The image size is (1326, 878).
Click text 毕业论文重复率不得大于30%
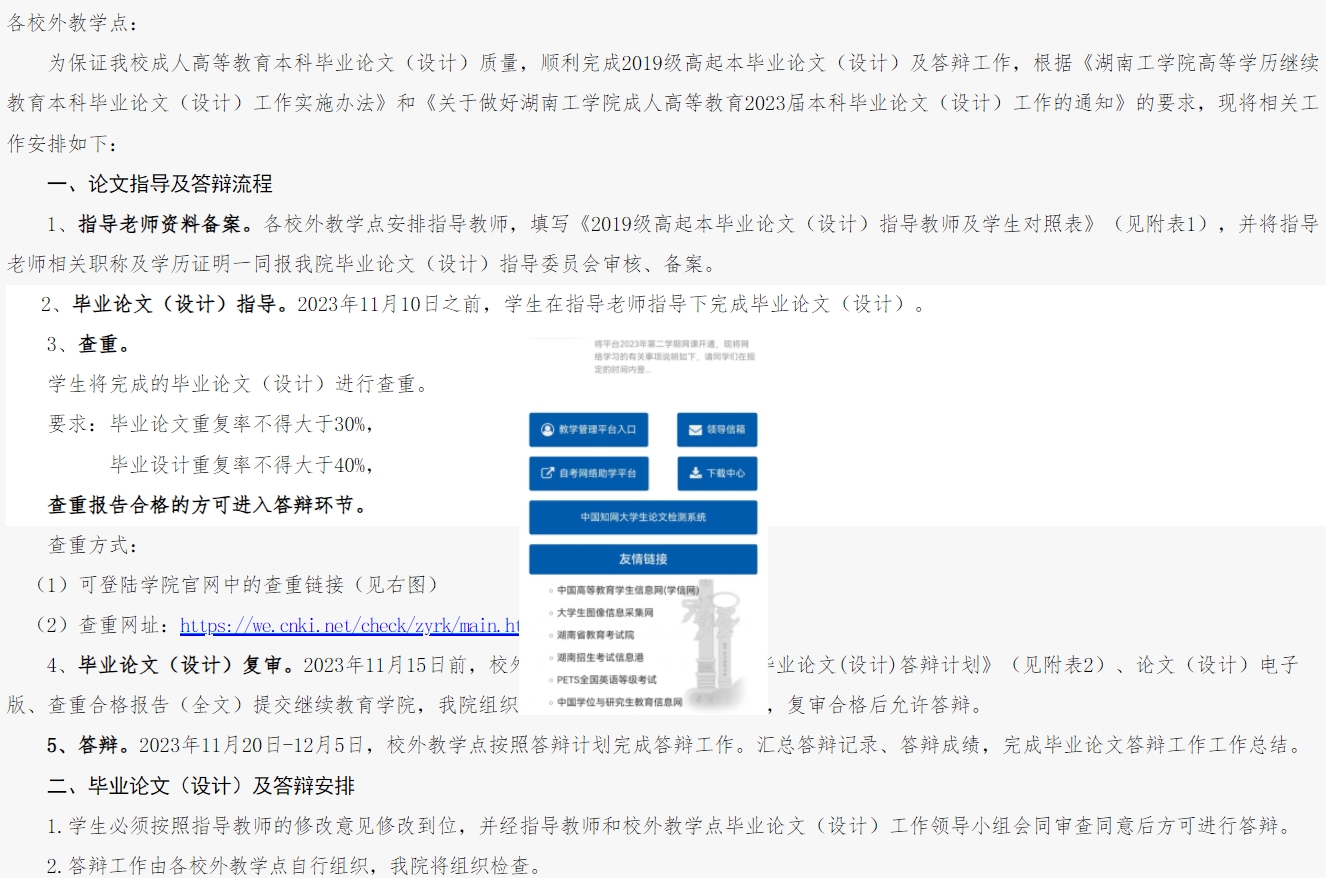click(x=238, y=424)
